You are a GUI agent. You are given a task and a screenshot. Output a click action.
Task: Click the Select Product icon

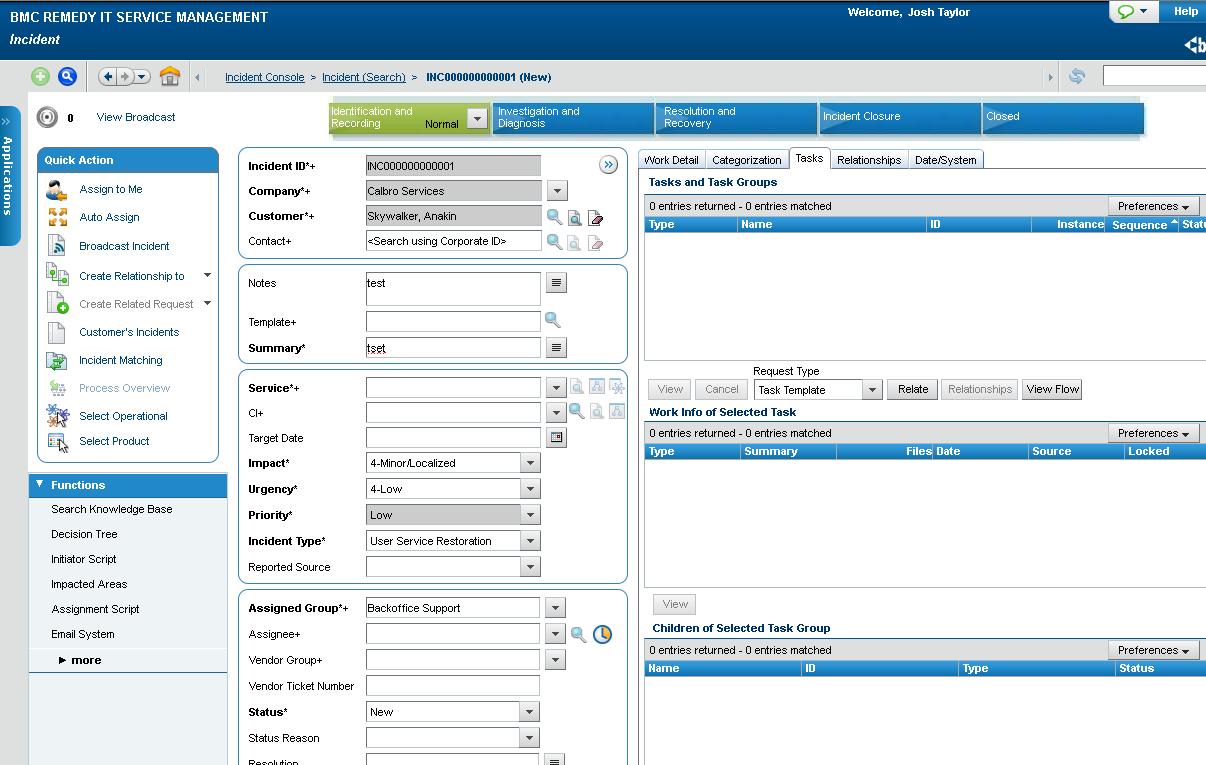57,441
